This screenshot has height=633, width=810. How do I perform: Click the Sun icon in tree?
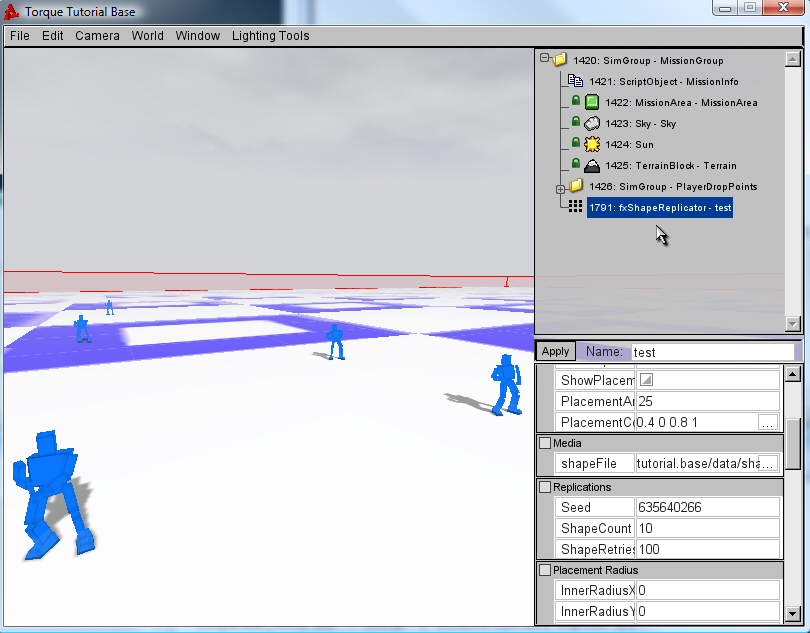[x=592, y=144]
